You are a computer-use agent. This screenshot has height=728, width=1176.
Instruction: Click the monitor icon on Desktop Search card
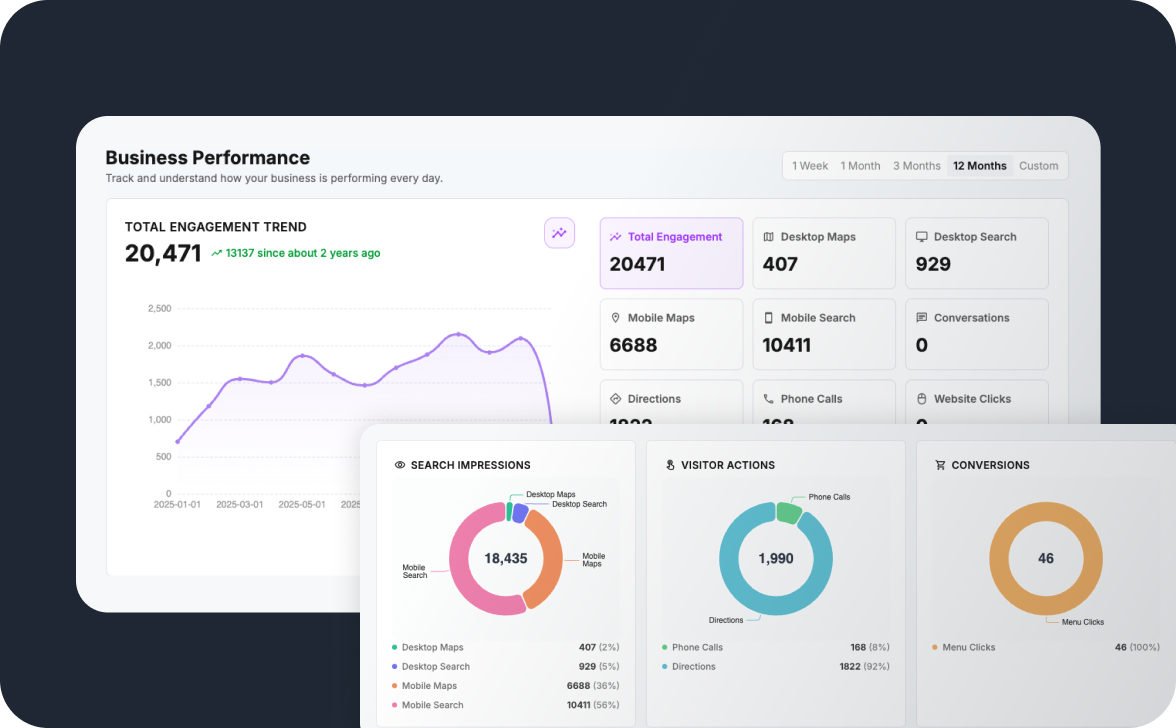(920, 236)
